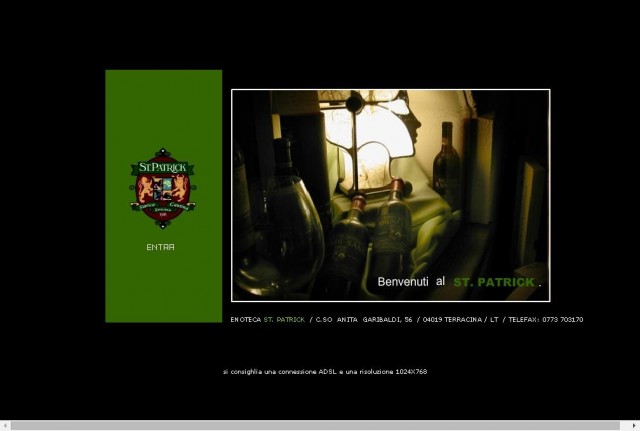Click the wine bottles welcome photo
Image resolution: width=640 pixels, height=431 pixels.
click(x=391, y=196)
